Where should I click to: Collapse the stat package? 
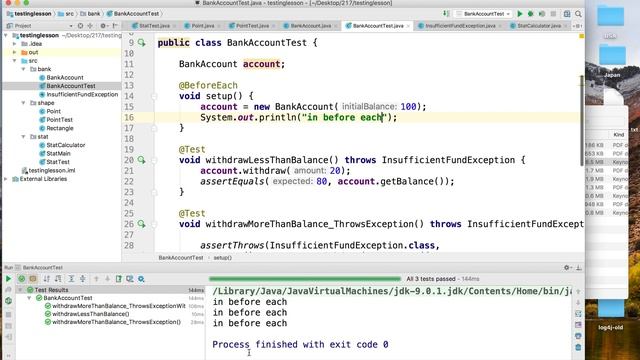tap(23, 137)
